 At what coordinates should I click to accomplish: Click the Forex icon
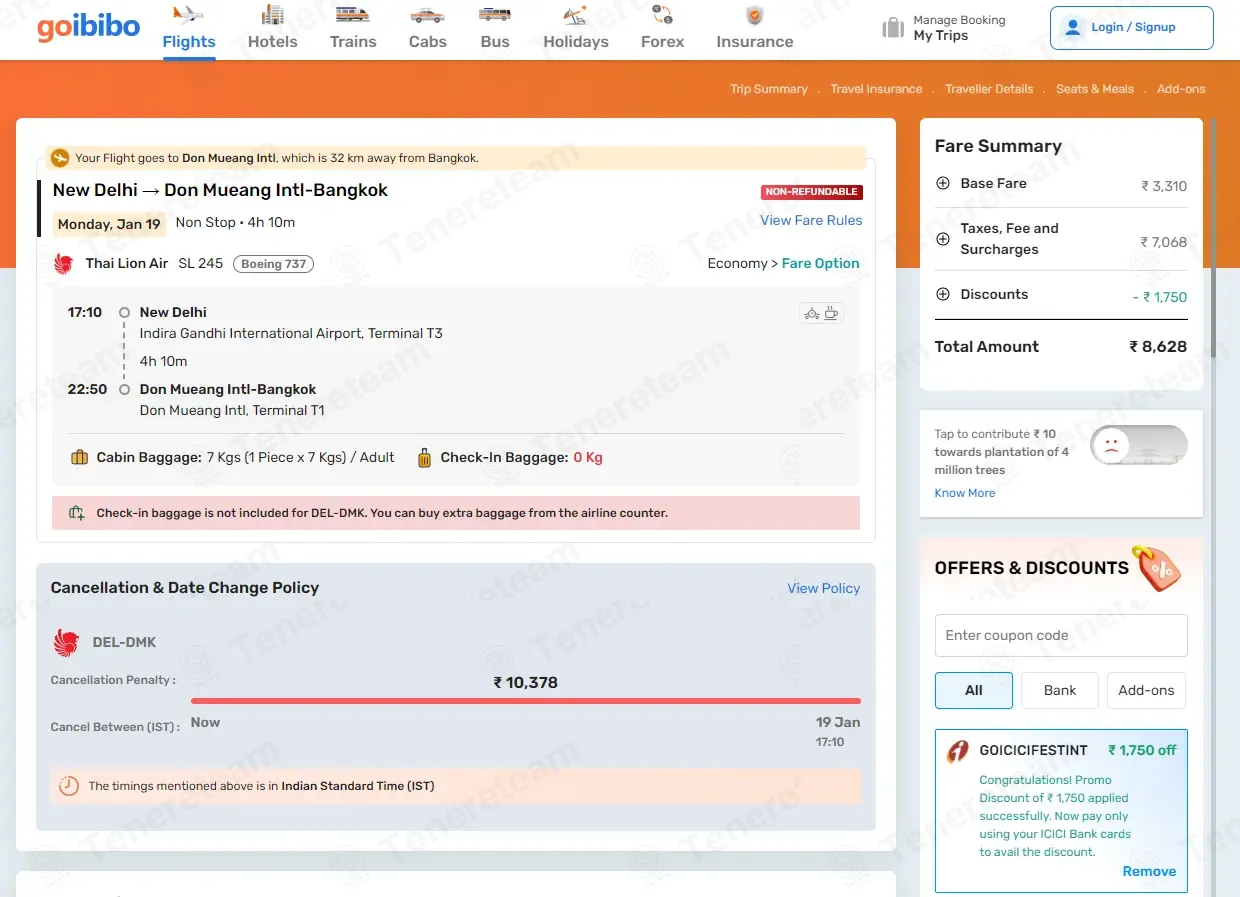662,15
